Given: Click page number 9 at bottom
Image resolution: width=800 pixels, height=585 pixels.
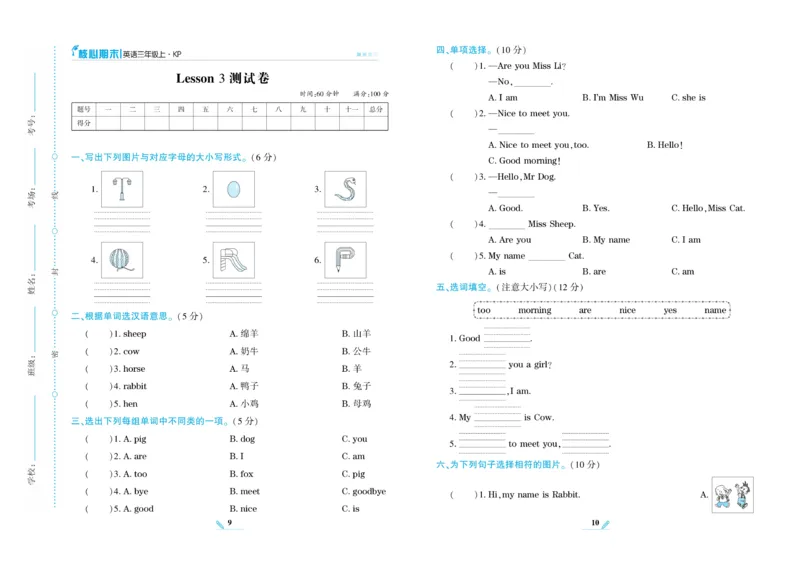Looking at the screenshot, I should pyautogui.click(x=229, y=523).
